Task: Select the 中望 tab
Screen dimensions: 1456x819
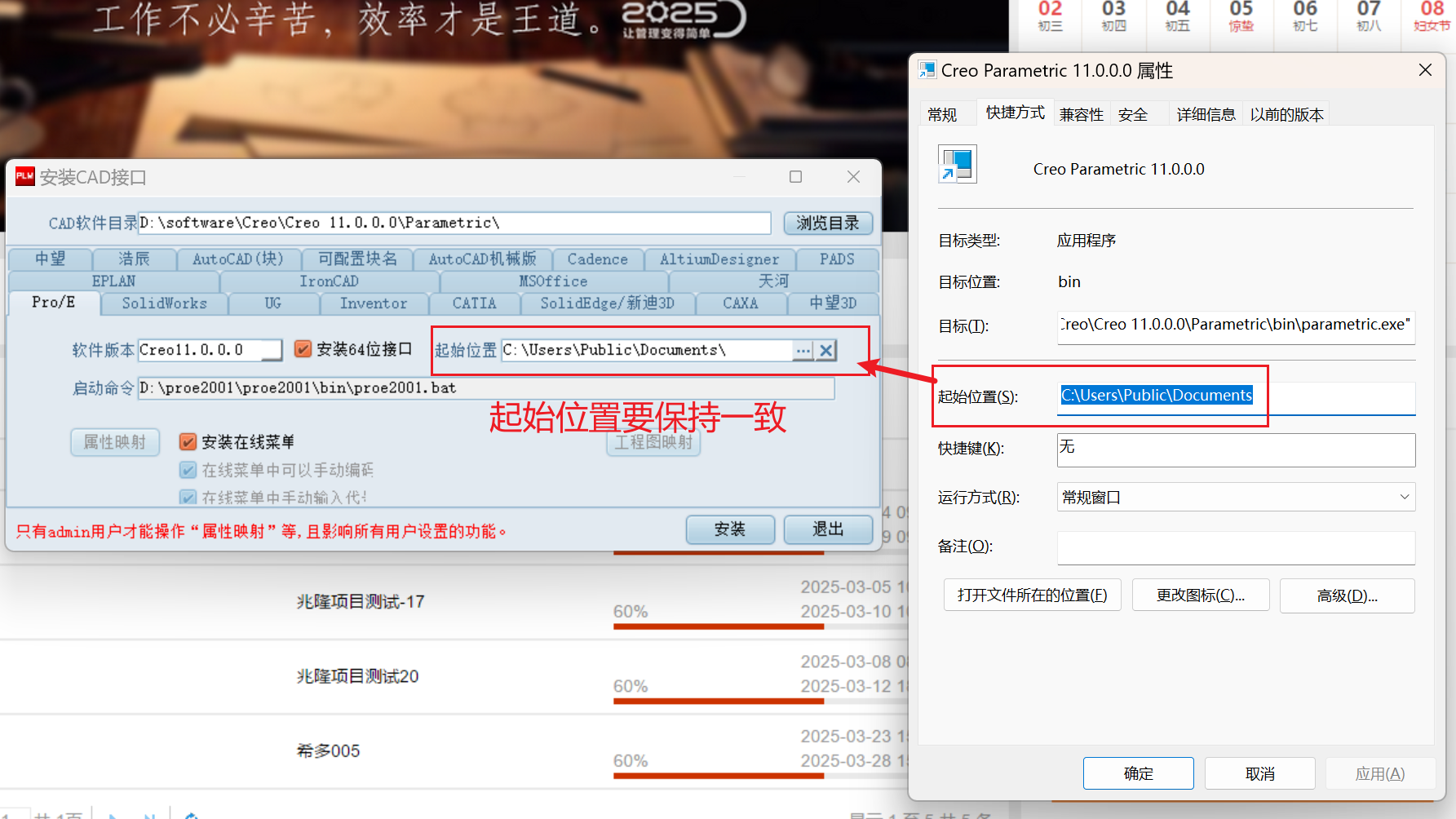Action: point(51,259)
